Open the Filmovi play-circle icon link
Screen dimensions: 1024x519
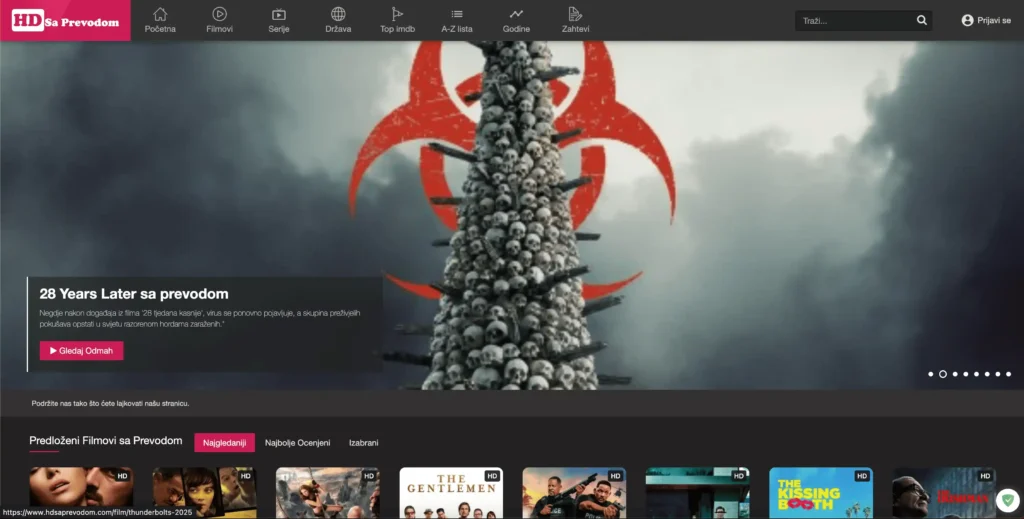[219, 20]
